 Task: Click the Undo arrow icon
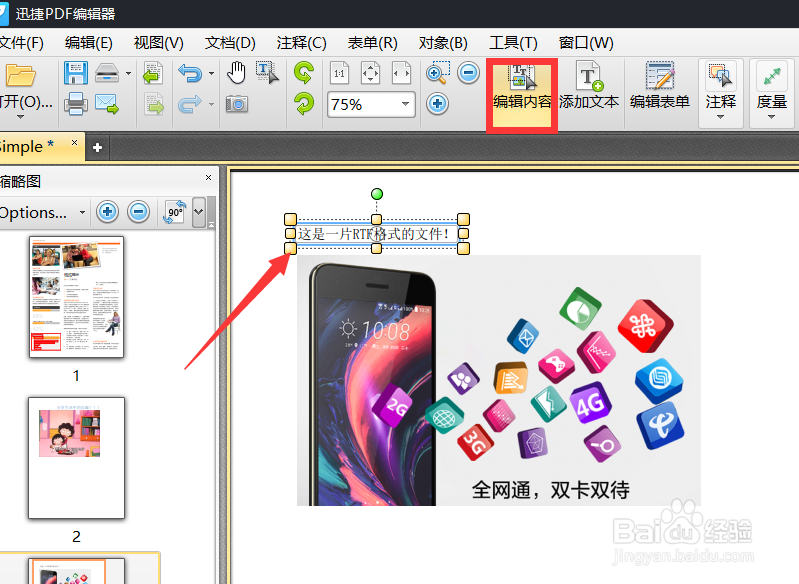tap(190, 73)
